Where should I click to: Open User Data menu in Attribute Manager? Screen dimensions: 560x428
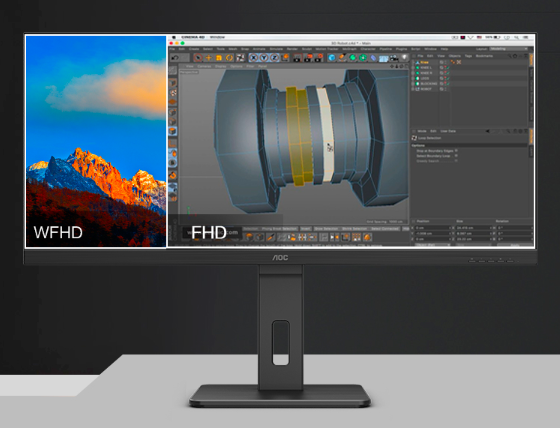[x=448, y=131]
